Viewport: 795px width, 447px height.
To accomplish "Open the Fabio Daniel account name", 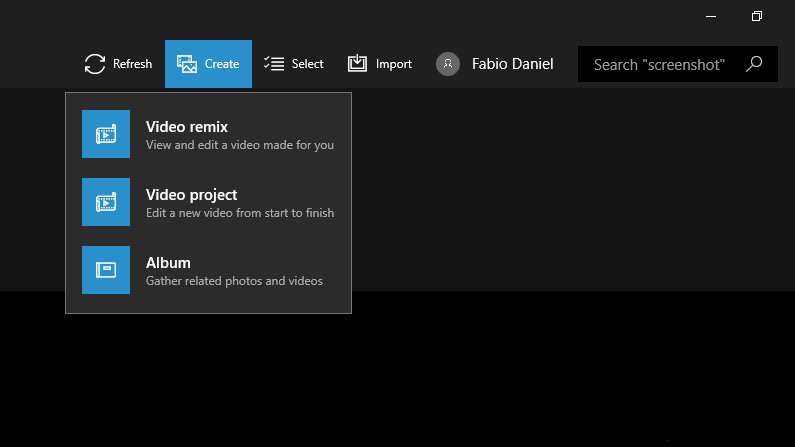I will click(x=513, y=64).
